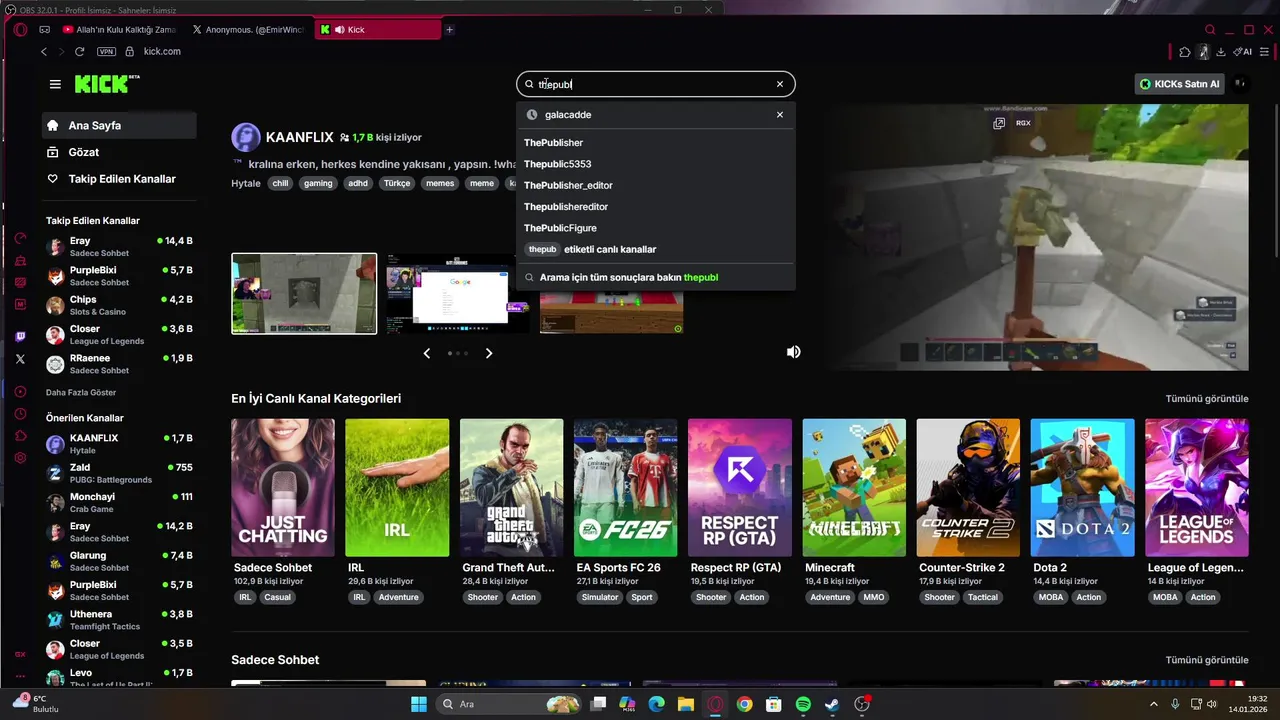Click the gaming tag
This screenshot has width=1280, height=720.
click(318, 183)
